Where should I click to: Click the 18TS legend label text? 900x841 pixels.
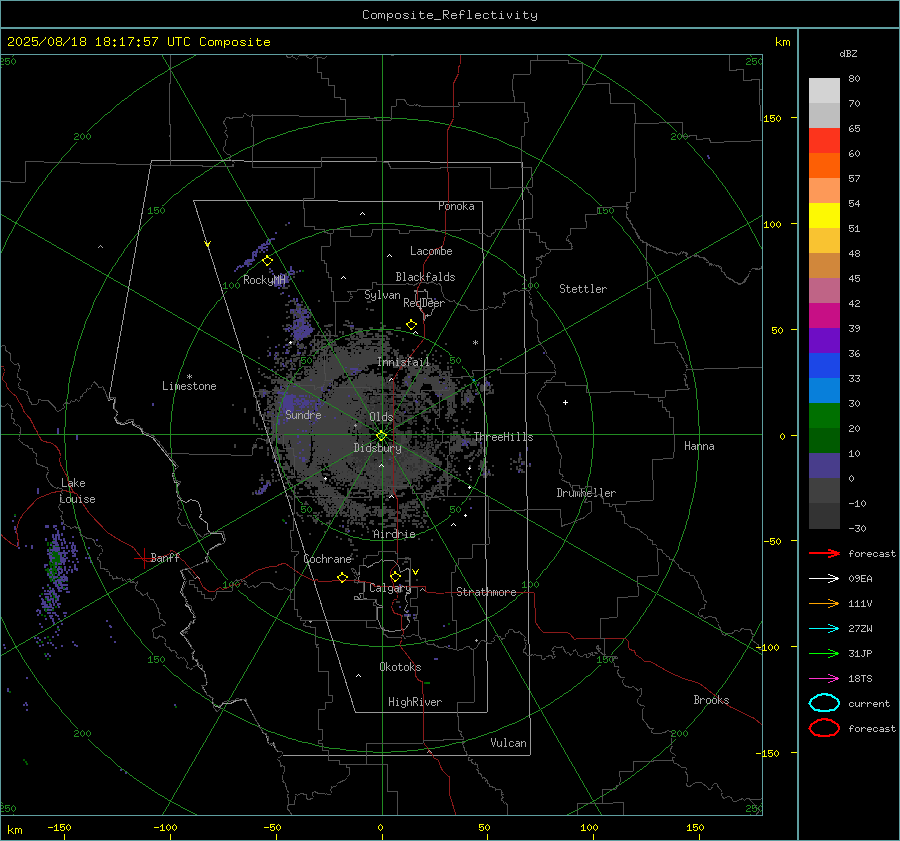click(860, 679)
